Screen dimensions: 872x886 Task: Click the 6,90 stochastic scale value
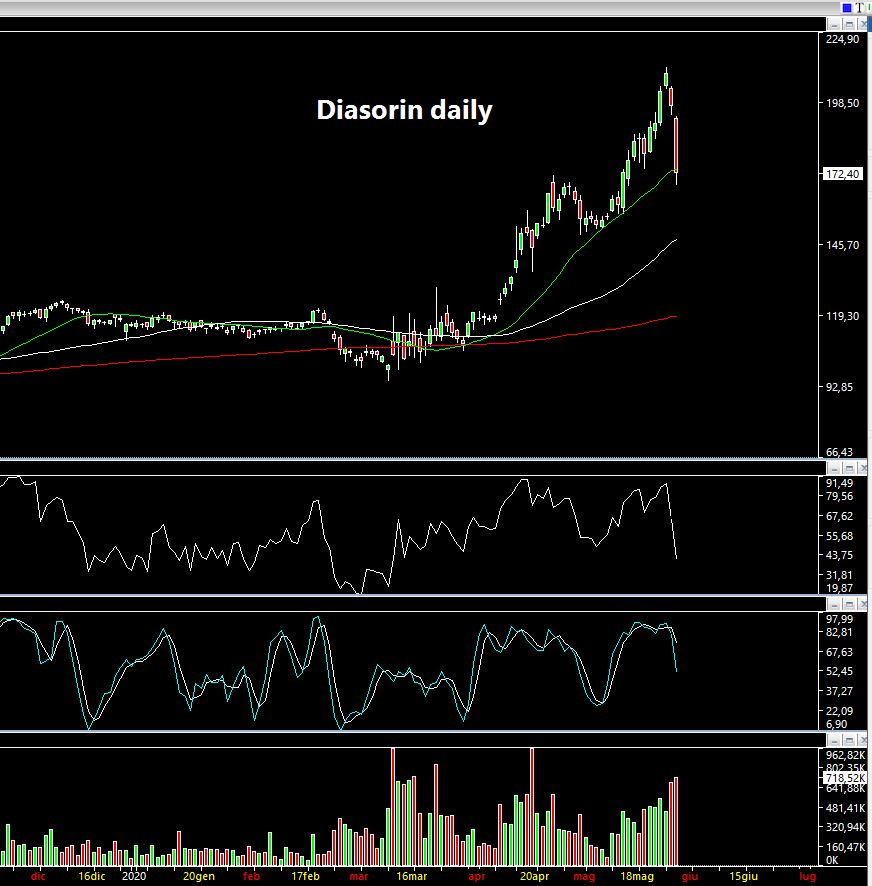point(836,724)
